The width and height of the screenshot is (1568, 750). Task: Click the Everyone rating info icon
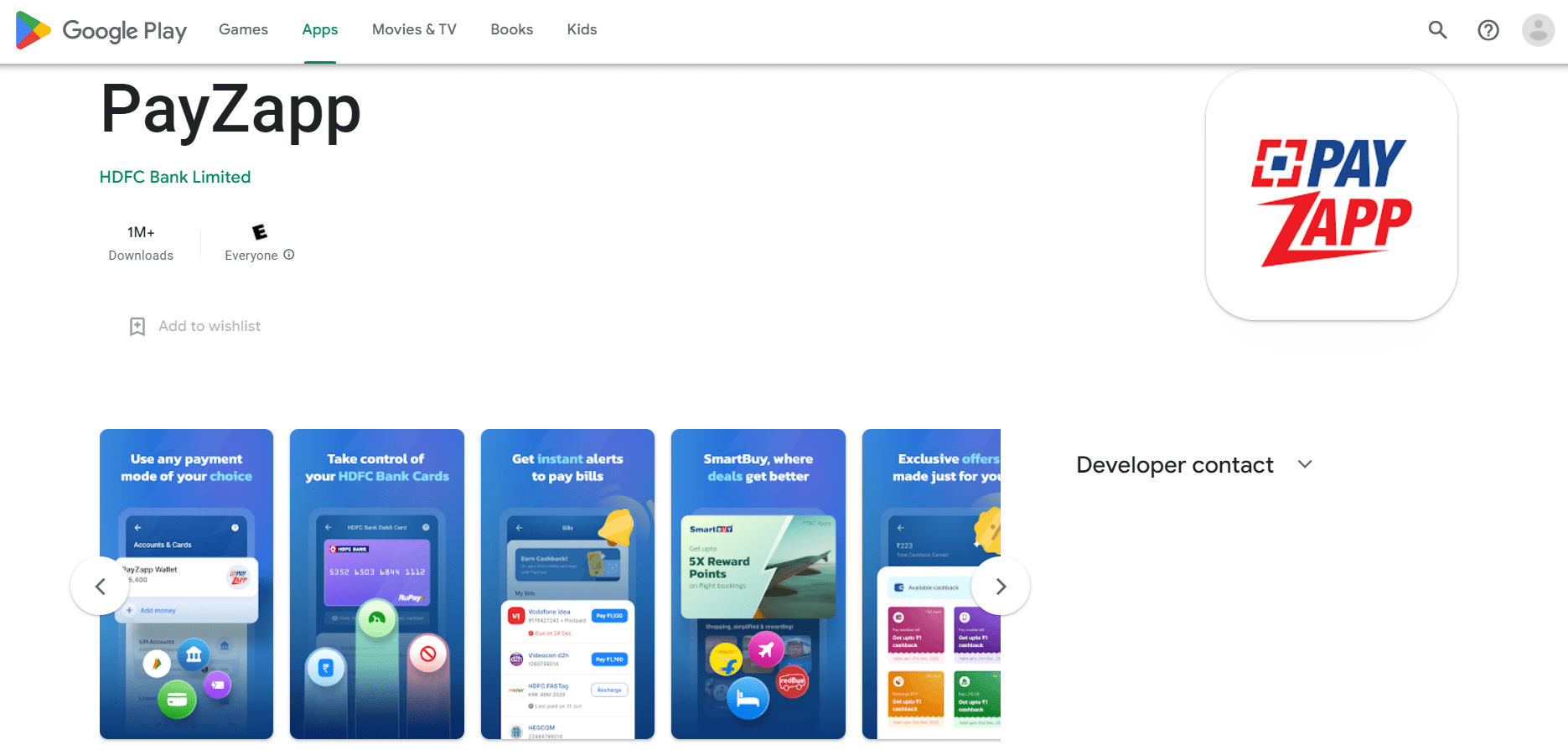pyautogui.click(x=289, y=255)
